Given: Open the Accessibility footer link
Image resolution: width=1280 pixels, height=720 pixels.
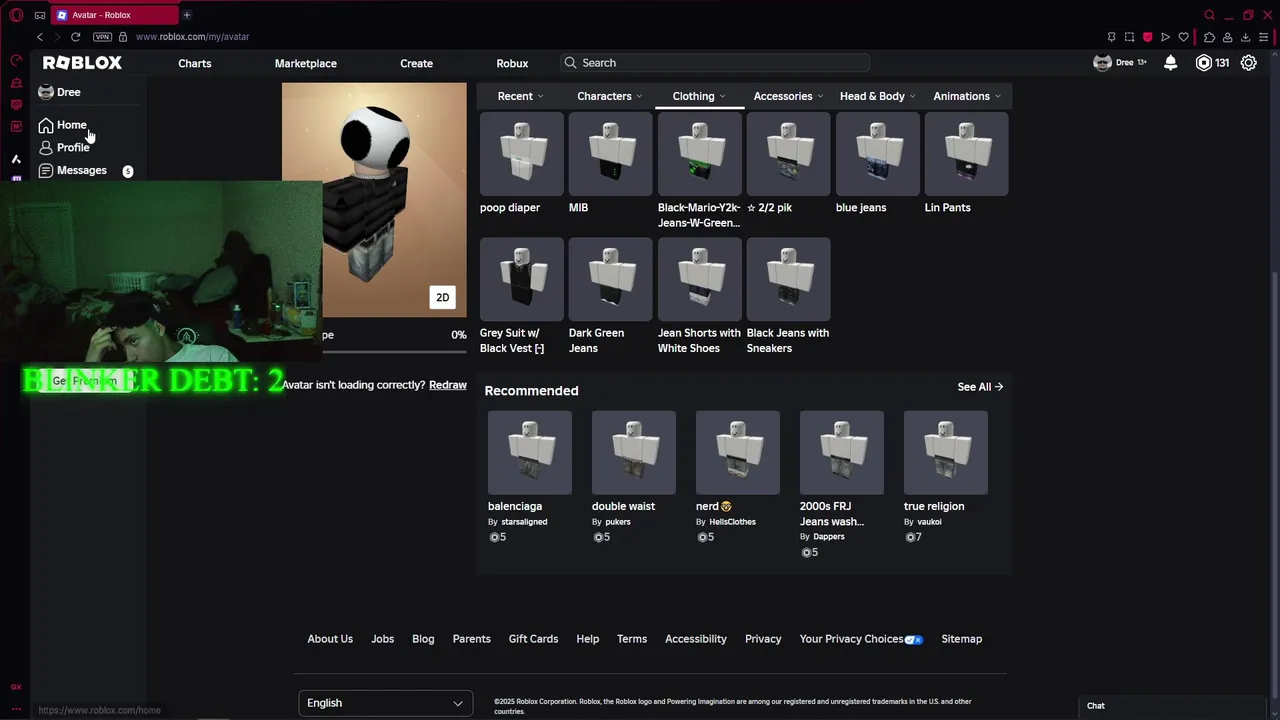Looking at the screenshot, I should pyautogui.click(x=696, y=639).
